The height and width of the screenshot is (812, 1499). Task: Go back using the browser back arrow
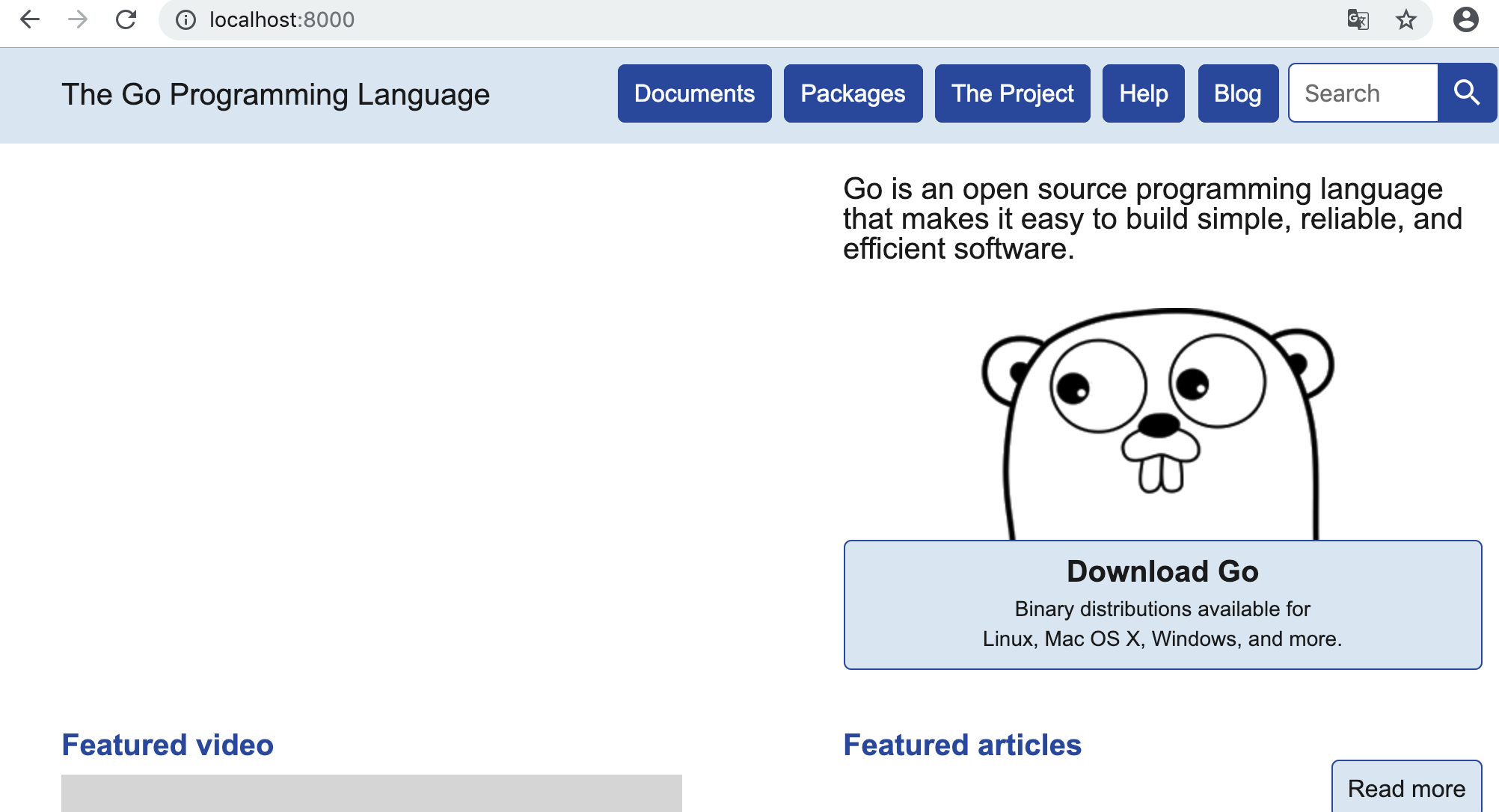click(29, 19)
